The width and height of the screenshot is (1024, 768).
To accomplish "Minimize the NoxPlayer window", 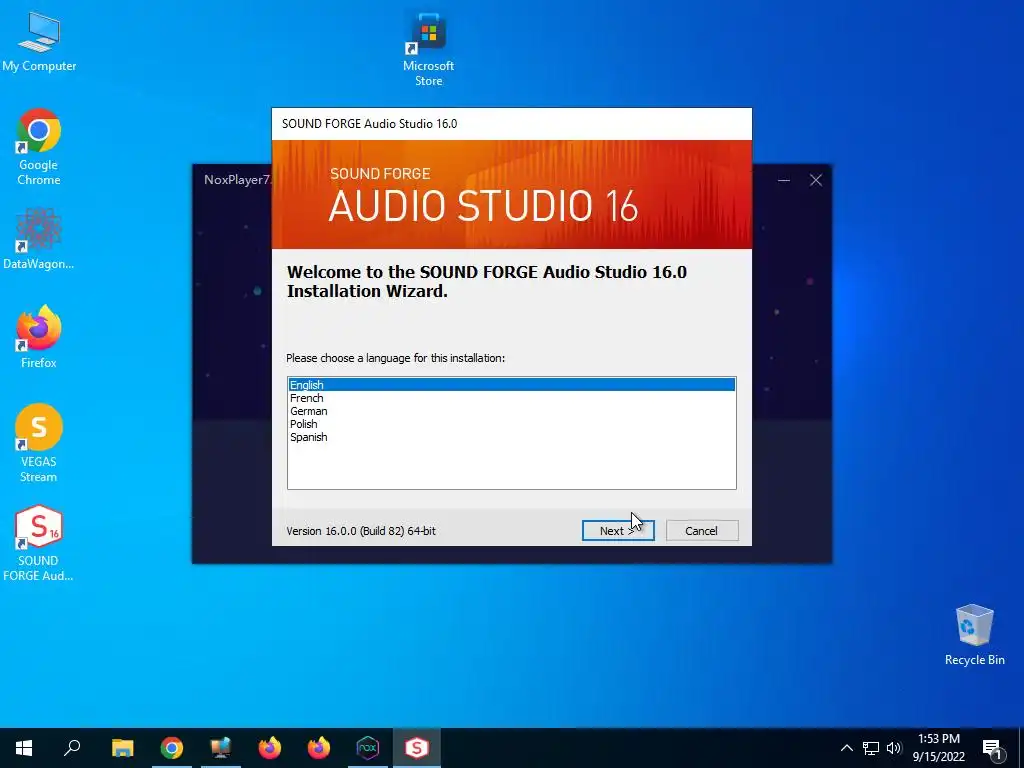I will pyautogui.click(x=784, y=180).
